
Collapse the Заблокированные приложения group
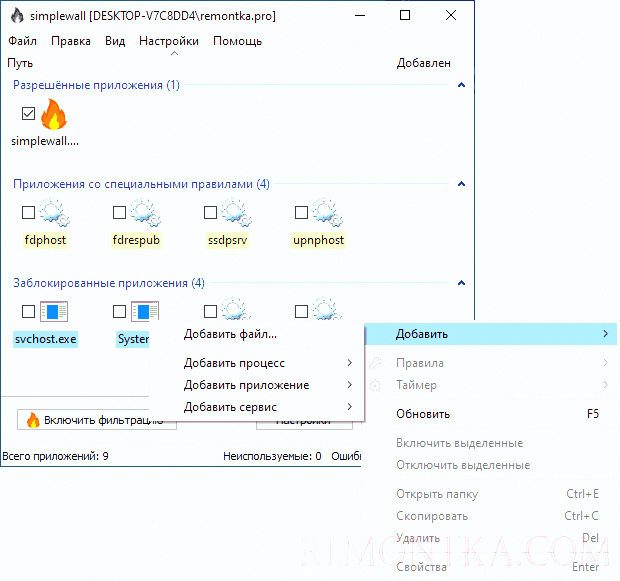tap(461, 284)
